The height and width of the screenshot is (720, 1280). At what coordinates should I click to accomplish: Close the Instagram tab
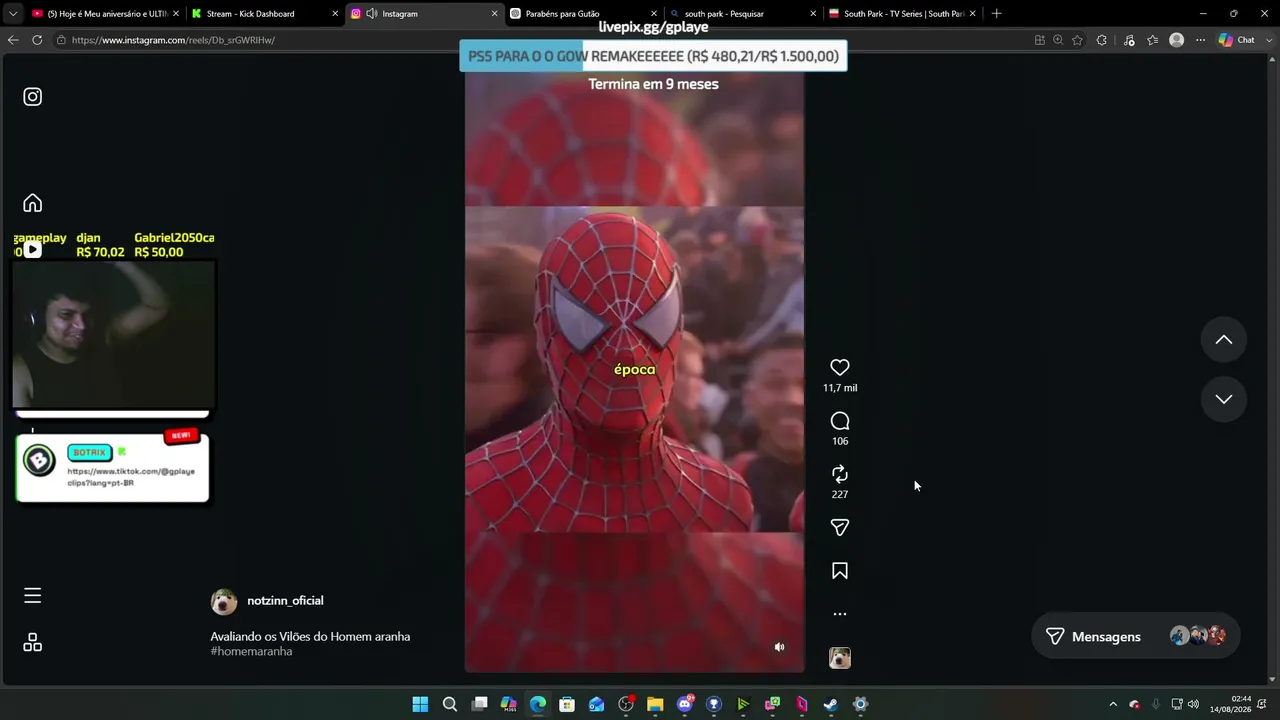point(494,14)
